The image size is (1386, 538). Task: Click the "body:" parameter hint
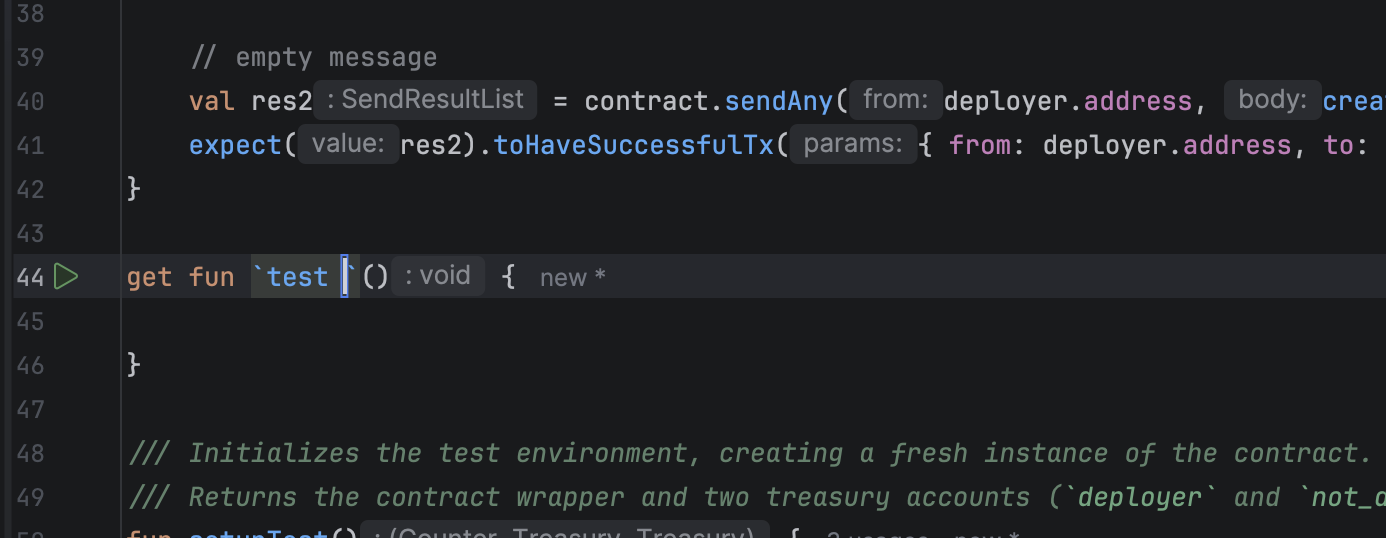point(1272,100)
